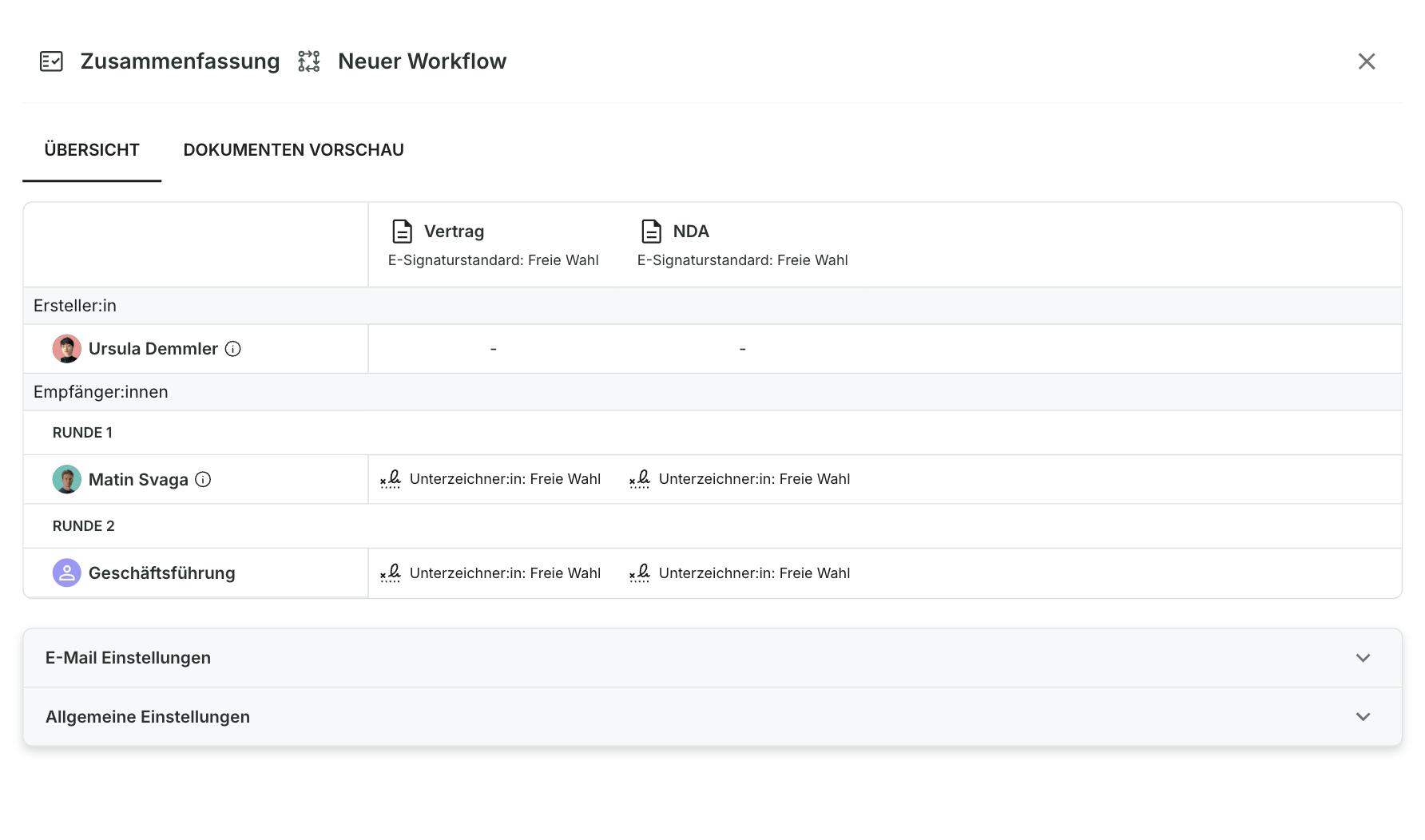Click E-Signaturstandard text under NDA

tap(743, 260)
